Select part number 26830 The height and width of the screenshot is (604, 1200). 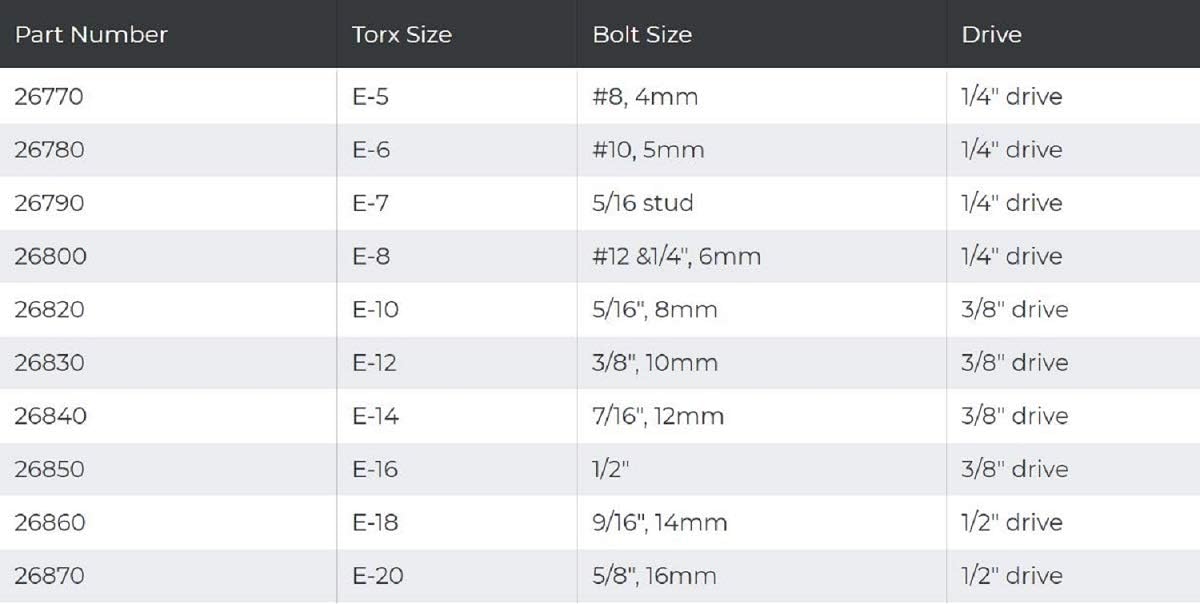50,362
